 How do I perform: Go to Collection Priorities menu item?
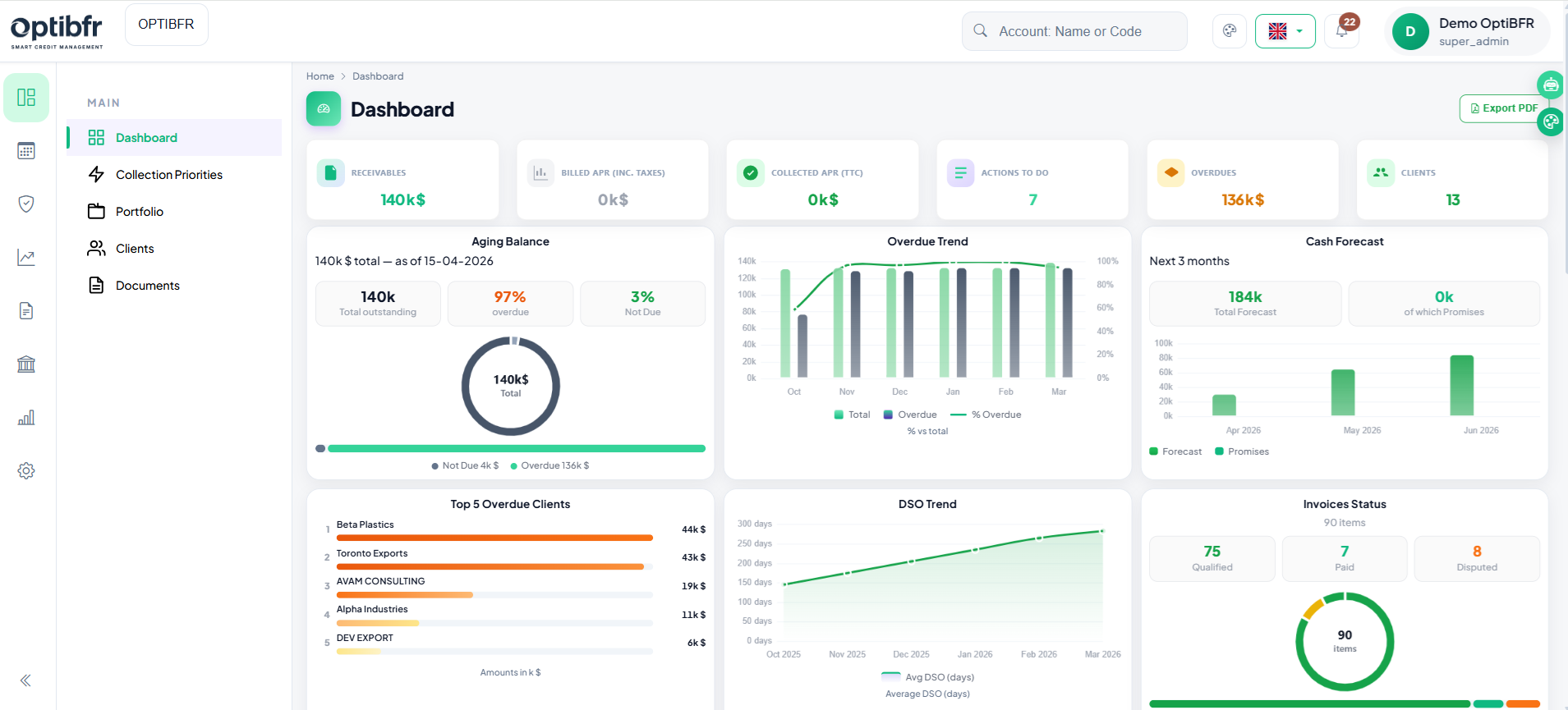pos(168,175)
